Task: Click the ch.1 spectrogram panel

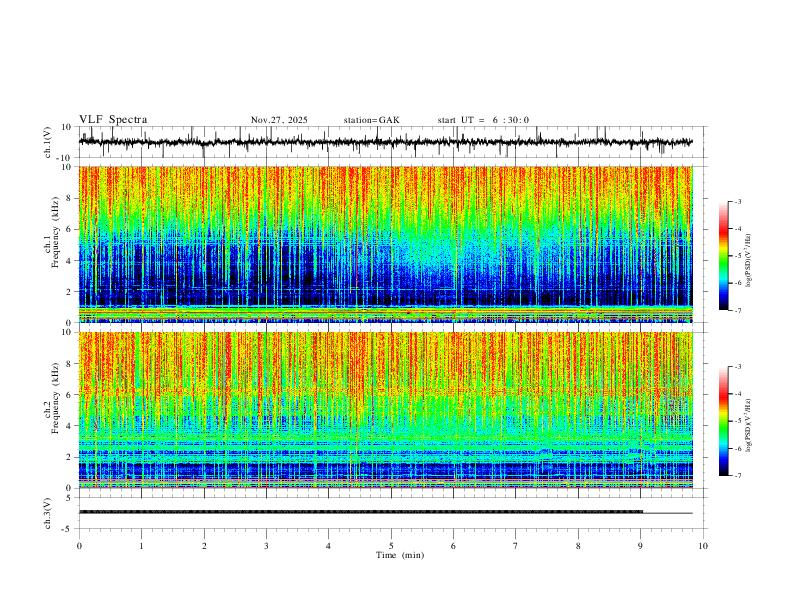Action: pyautogui.click(x=386, y=244)
